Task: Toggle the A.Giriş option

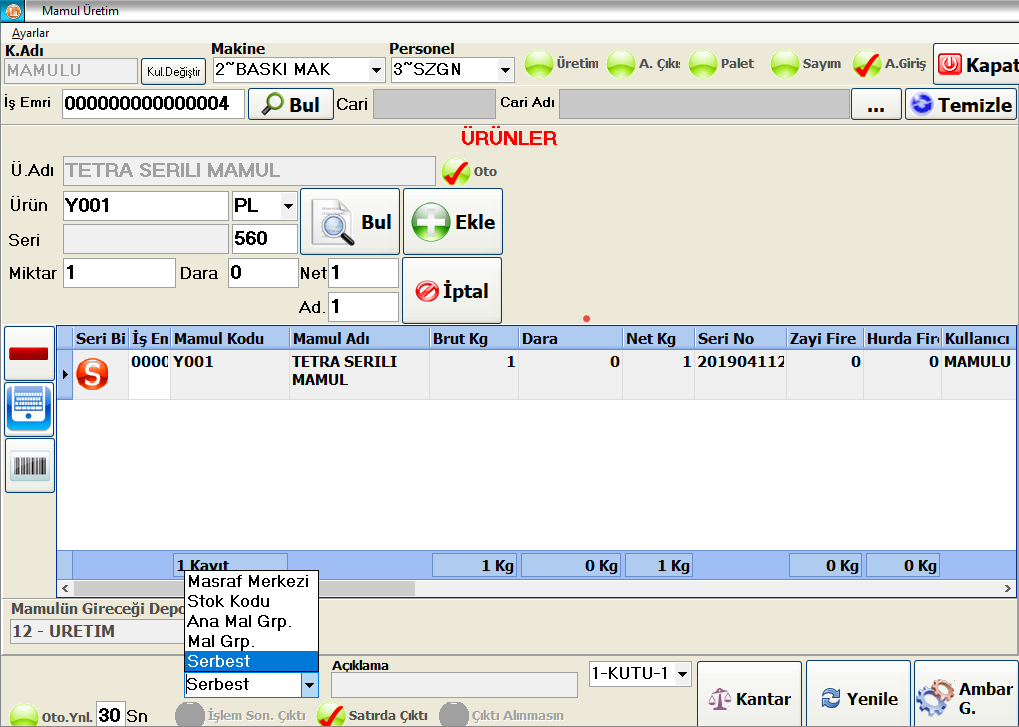Action: pyautogui.click(x=867, y=65)
